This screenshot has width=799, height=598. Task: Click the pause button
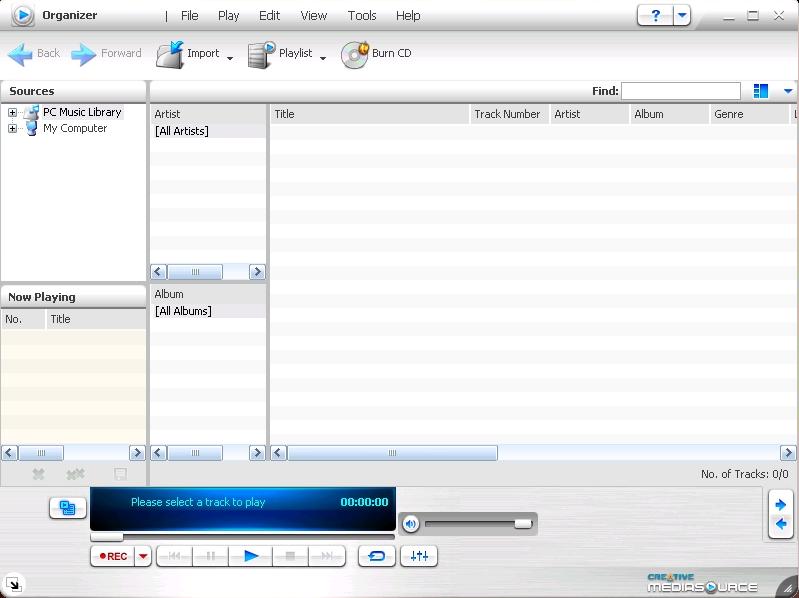click(210, 556)
